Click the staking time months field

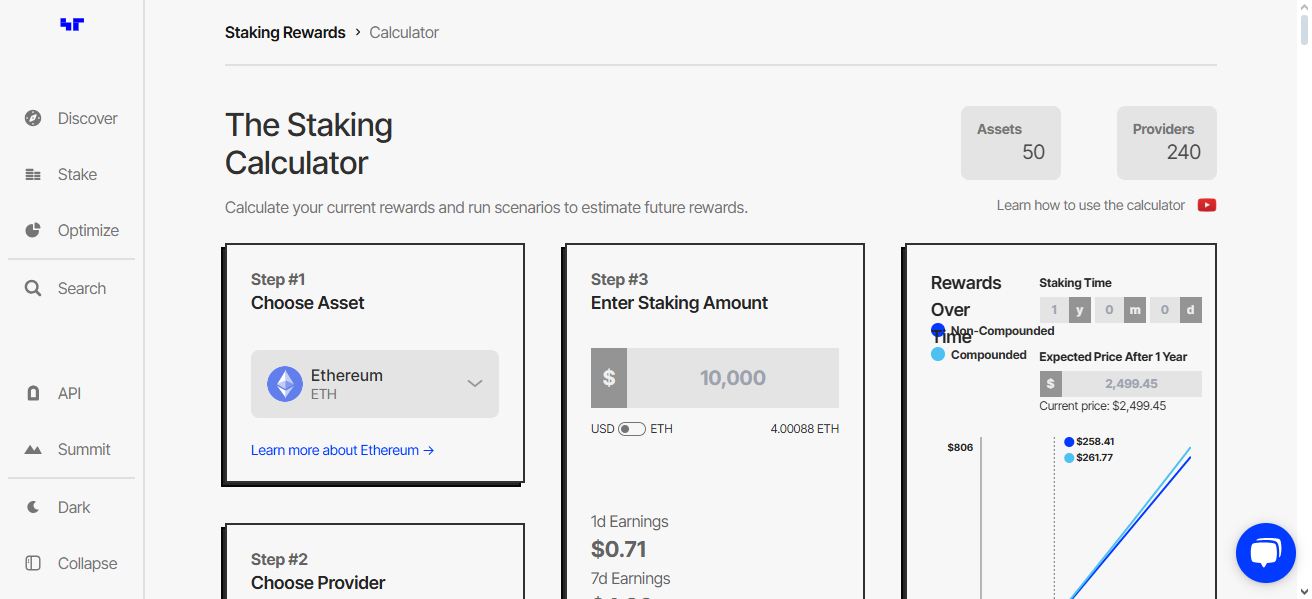(x=1110, y=310)
